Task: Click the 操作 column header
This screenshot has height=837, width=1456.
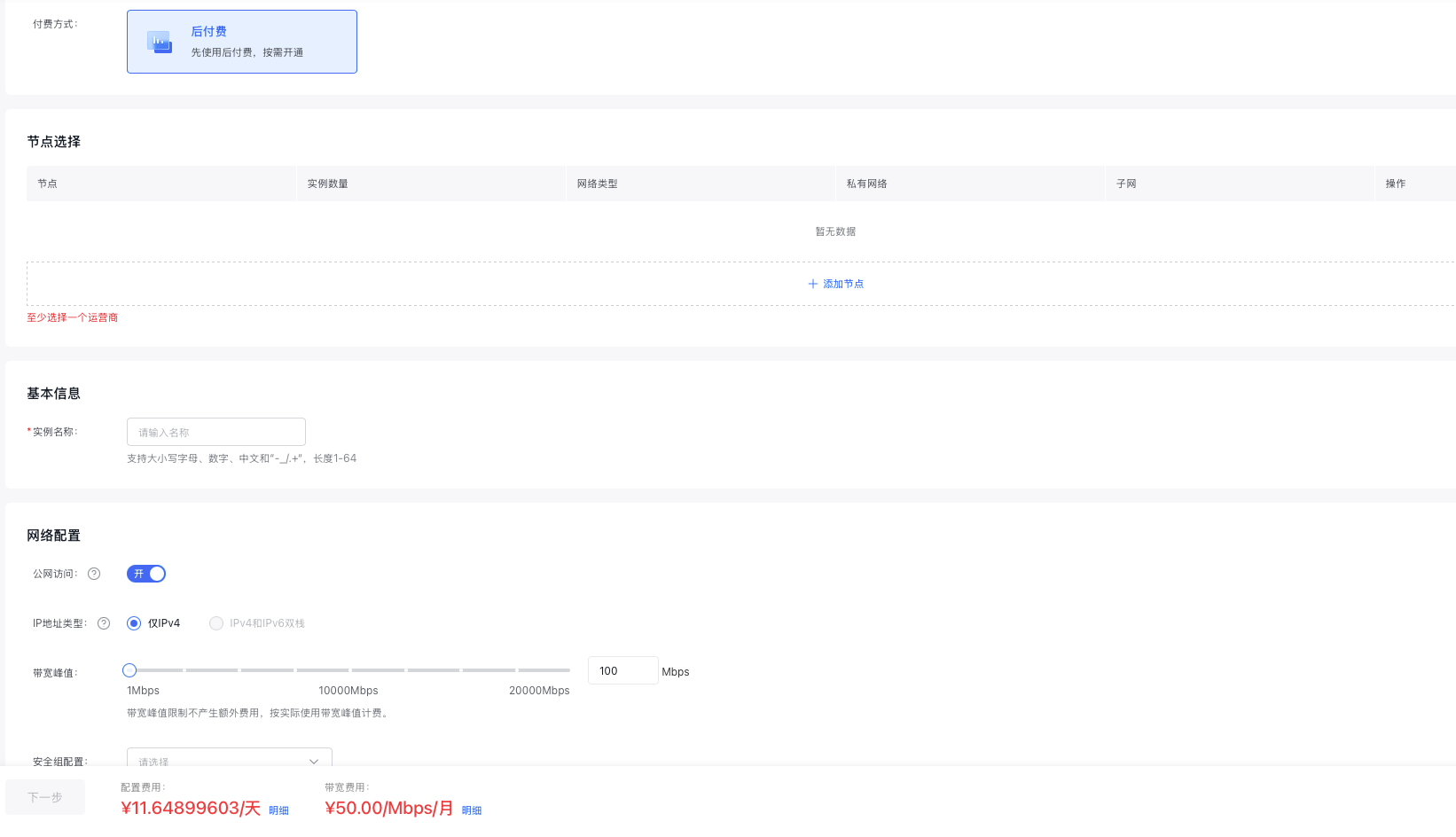Action: click(1396, 184)
